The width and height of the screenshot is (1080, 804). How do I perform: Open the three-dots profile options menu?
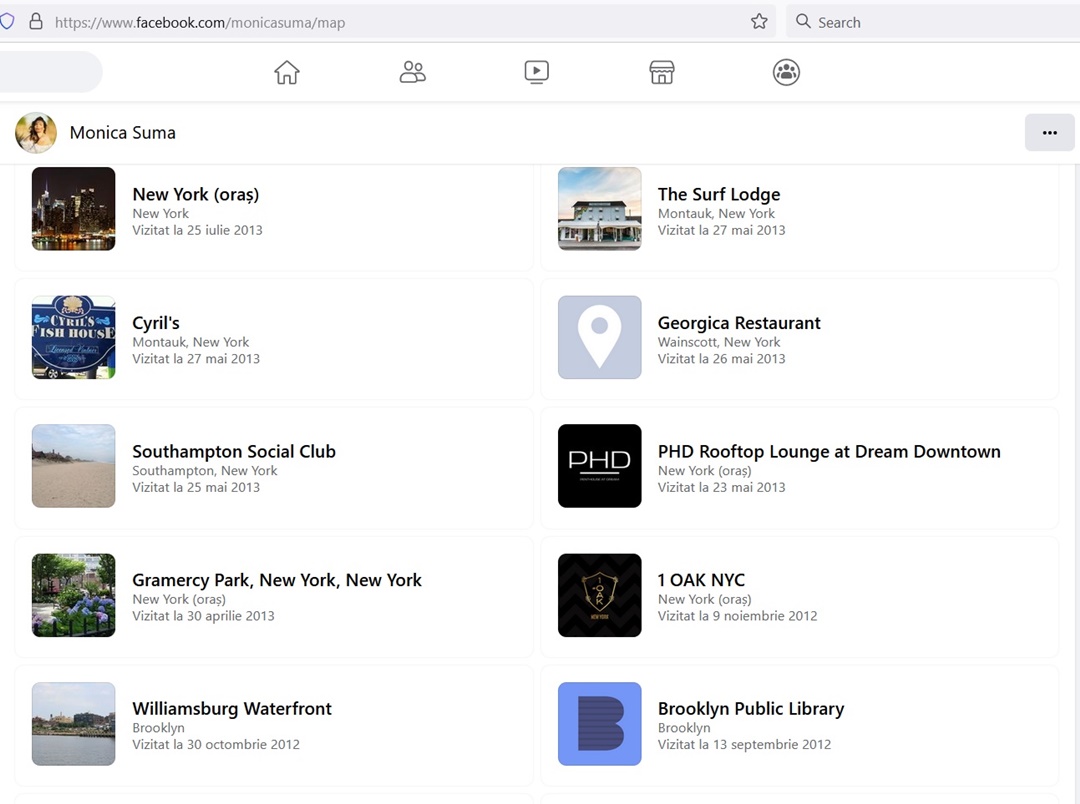(1049, 133)
